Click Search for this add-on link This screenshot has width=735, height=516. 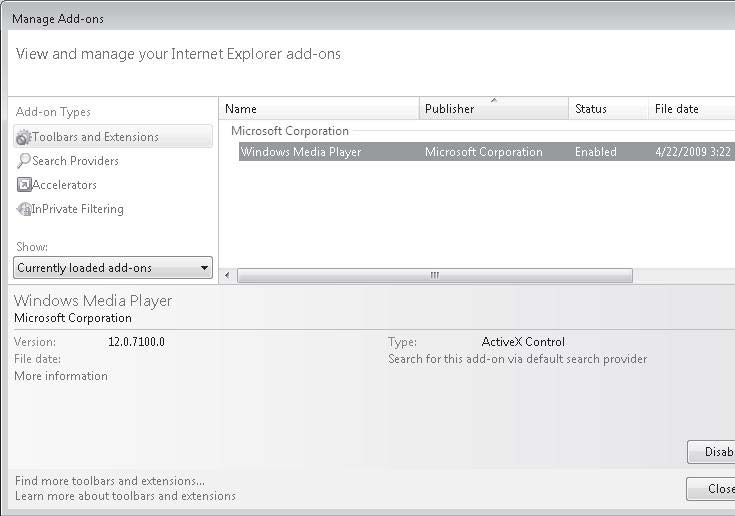tap(518, 359)
